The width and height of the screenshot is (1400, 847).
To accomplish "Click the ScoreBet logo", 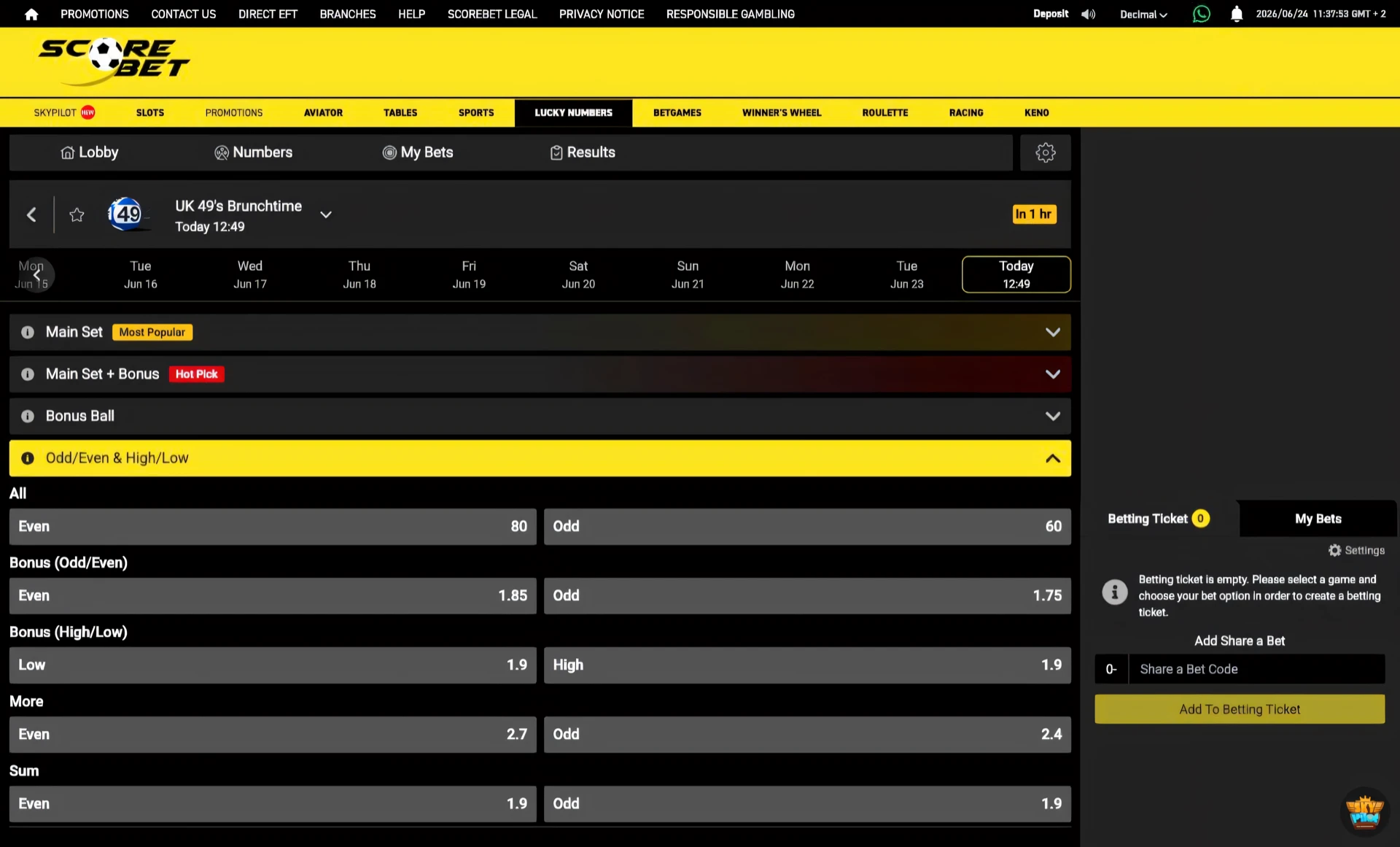I will click(x=113, y=61).
